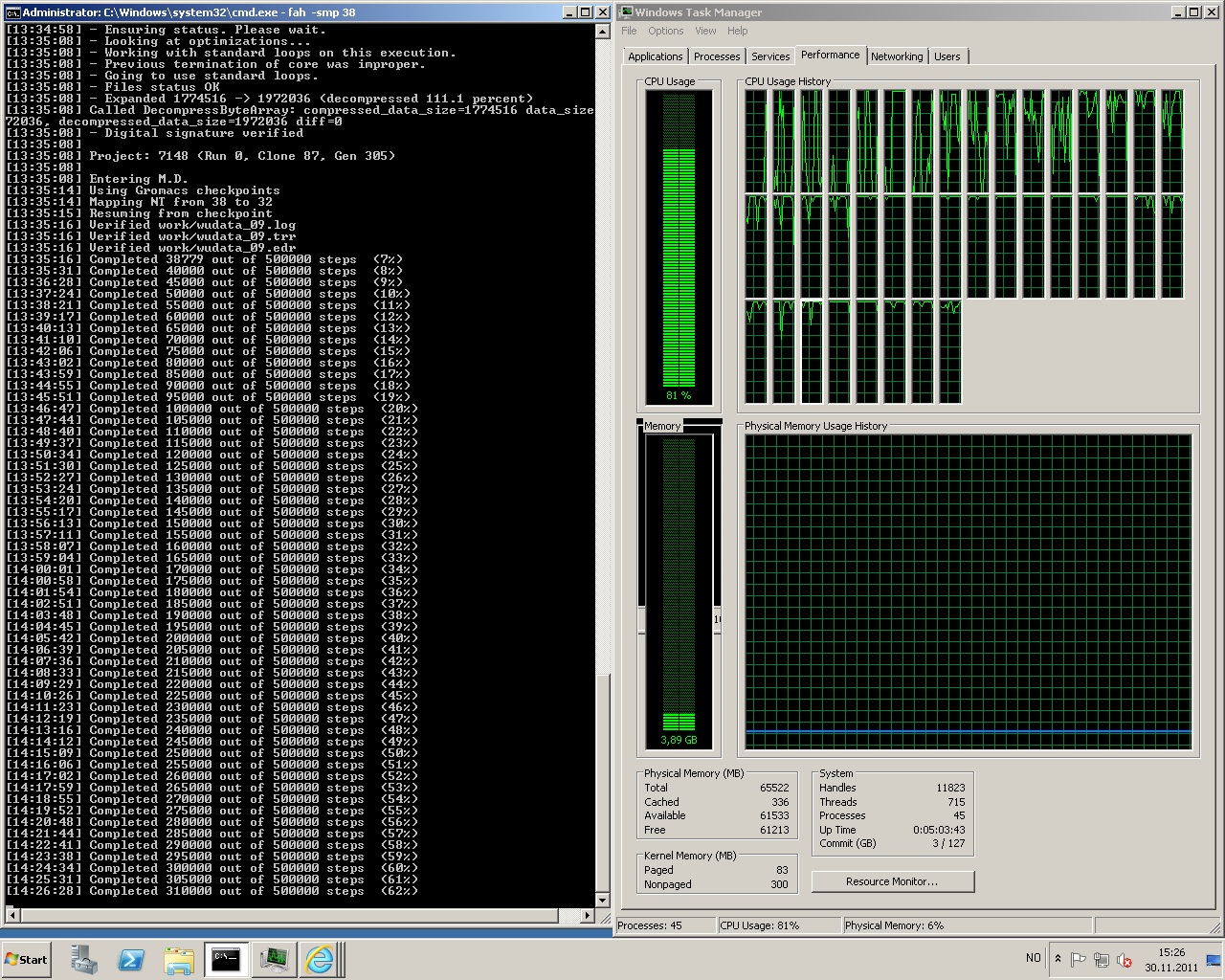Minimize the cmd.exe window
Viewport: 1225px width, 980px height.
tap(568, 12)
